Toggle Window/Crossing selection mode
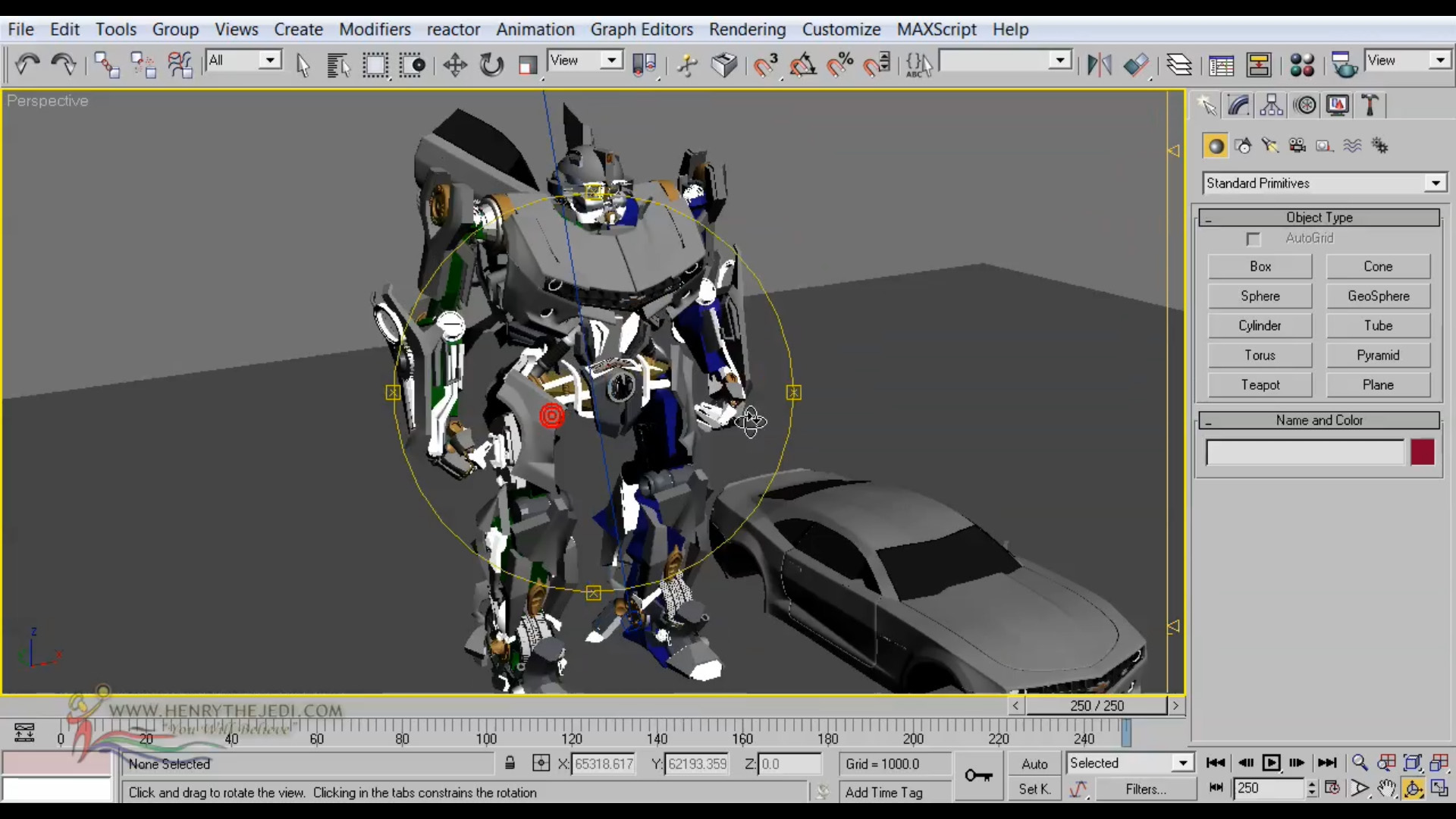The image size is (1456, 819). pyautogui.click(x=413, y=65)
